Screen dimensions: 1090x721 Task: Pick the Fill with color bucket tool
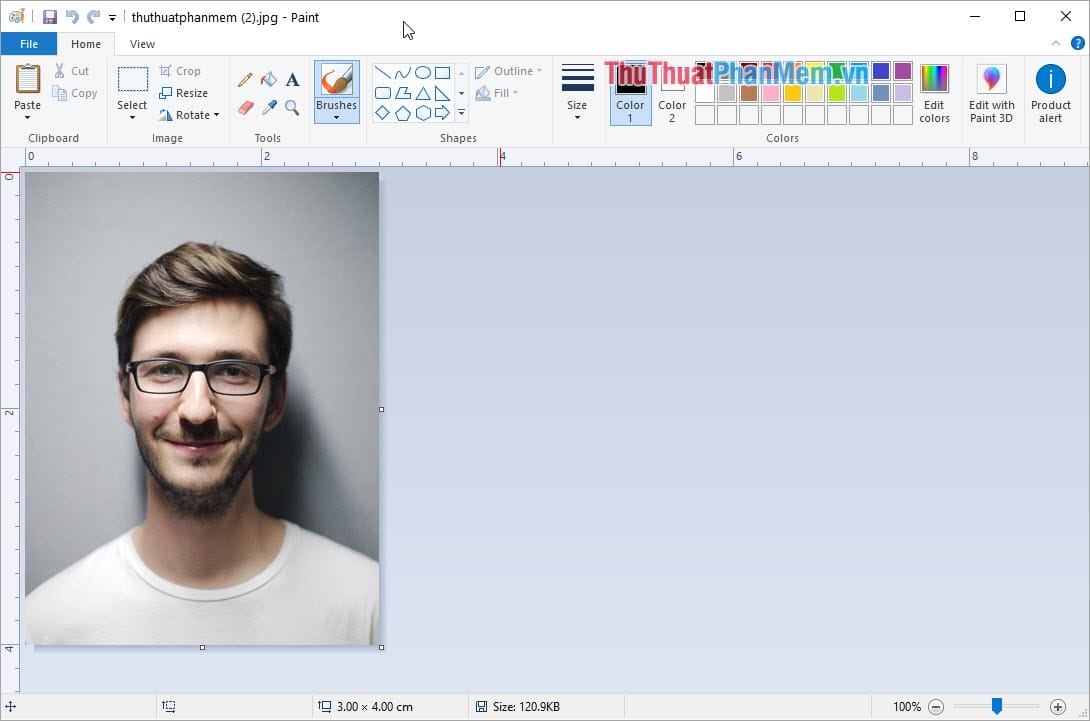pyautogui.click(x=269, y=80)
